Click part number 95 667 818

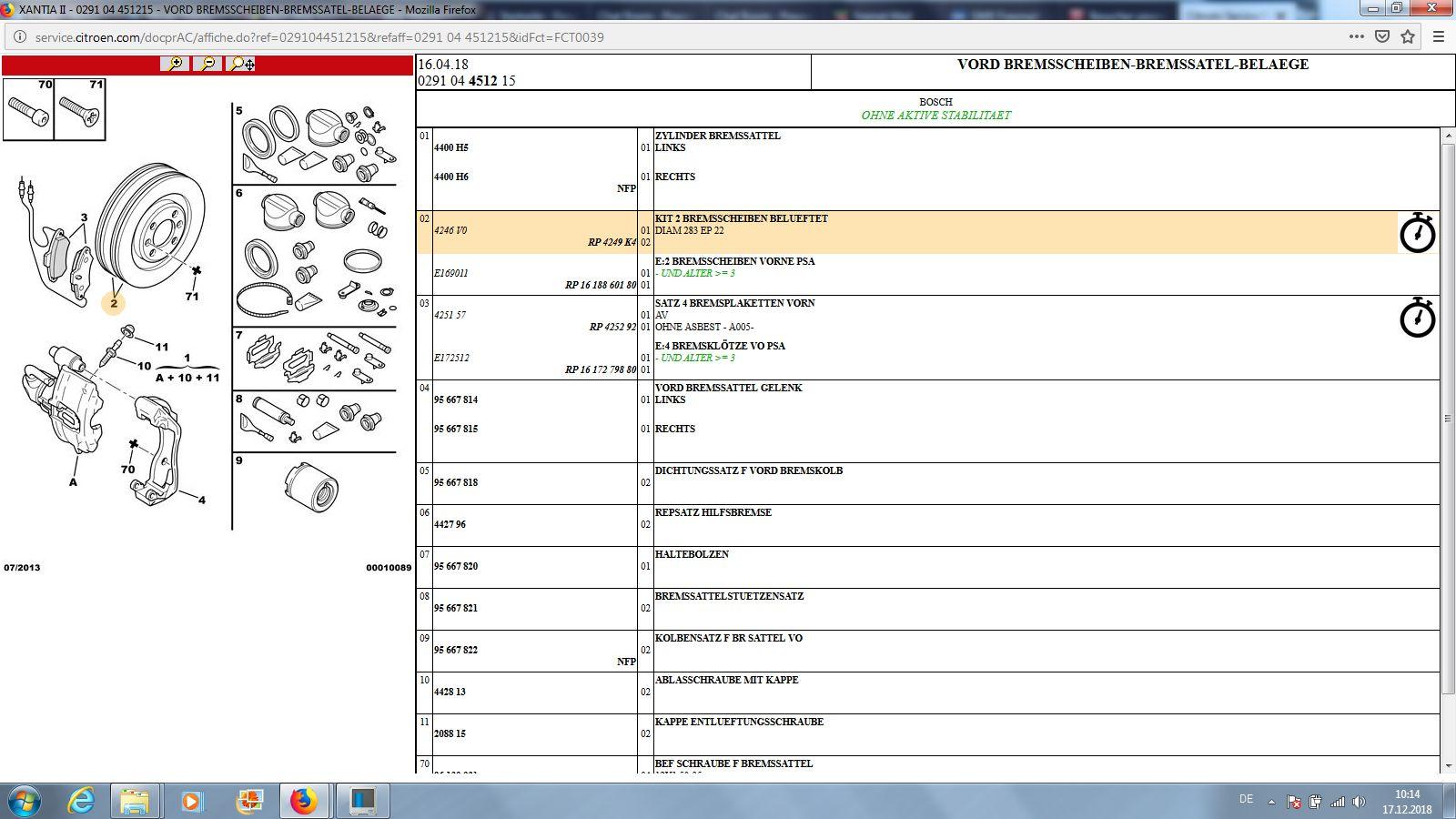pos(456,482)
